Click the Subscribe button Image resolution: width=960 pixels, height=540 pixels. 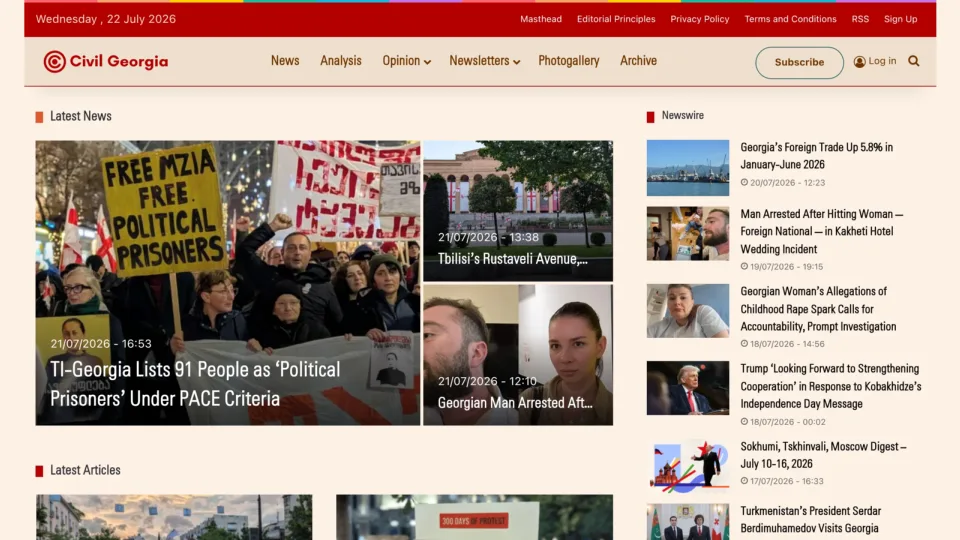tap(799, 62)
